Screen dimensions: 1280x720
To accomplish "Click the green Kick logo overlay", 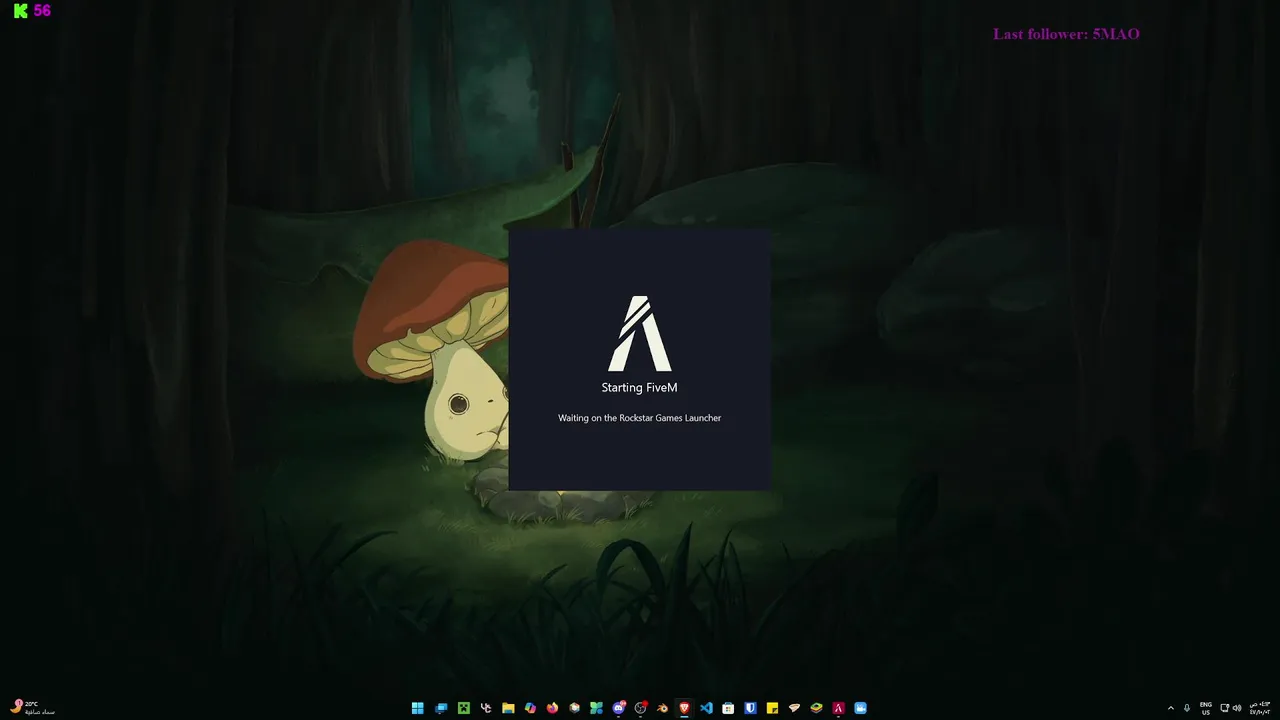I will (20, 10).
